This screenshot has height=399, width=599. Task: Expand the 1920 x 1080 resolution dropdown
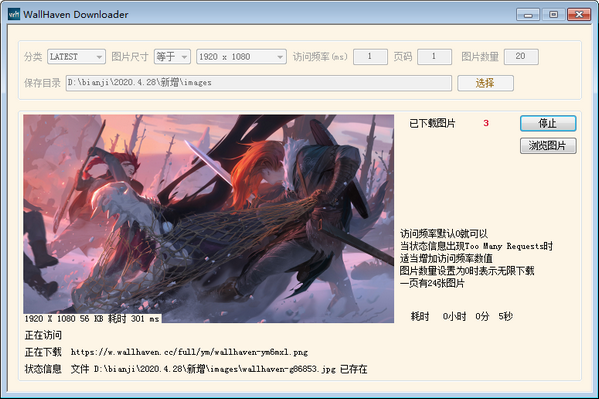241,57
